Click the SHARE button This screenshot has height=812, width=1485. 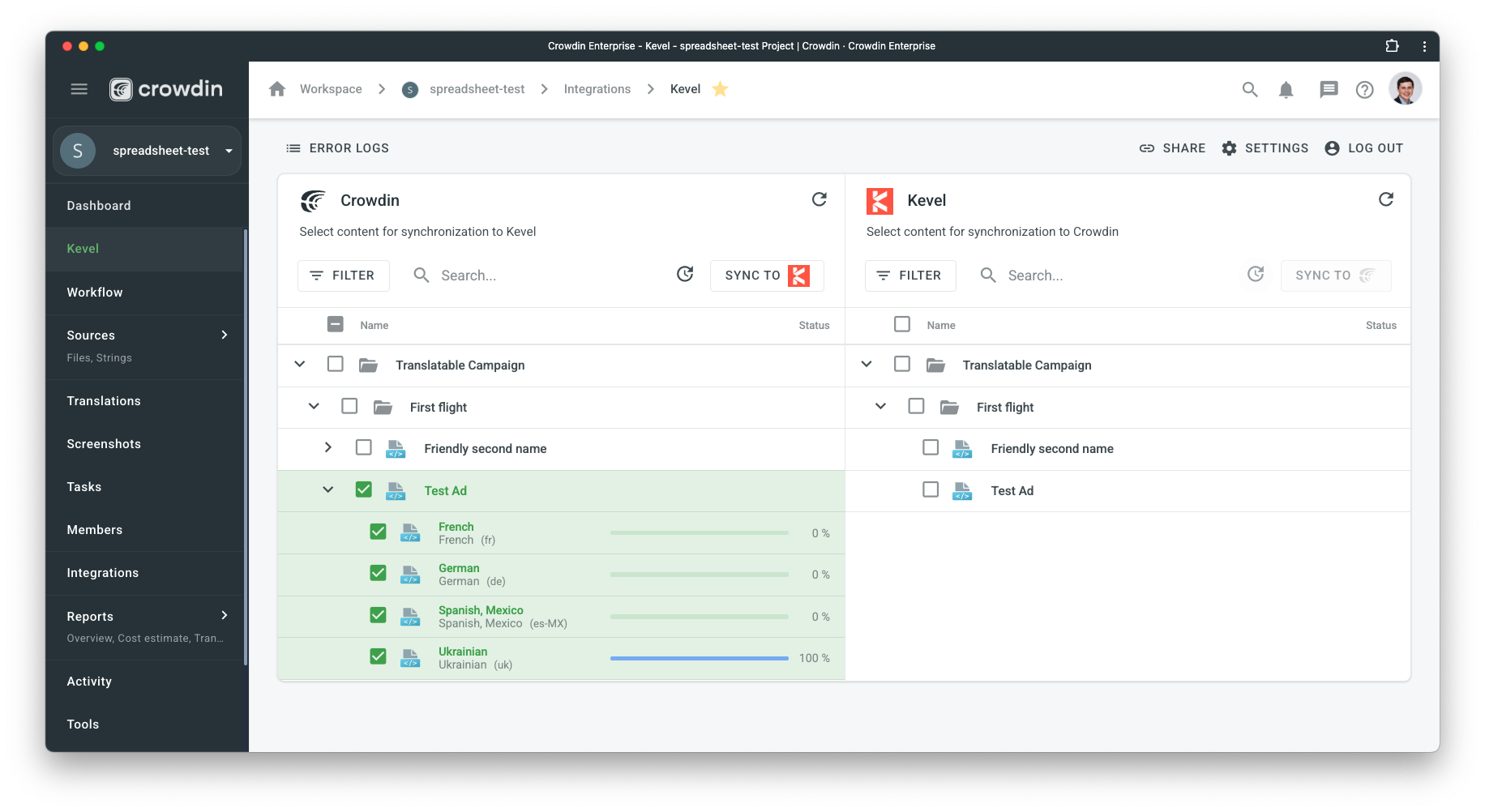[1172, 148]
